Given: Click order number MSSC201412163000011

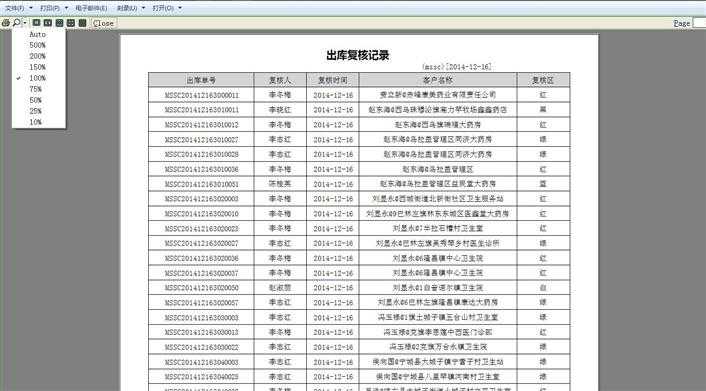Looking at the screenshot, I should (202, 95).
